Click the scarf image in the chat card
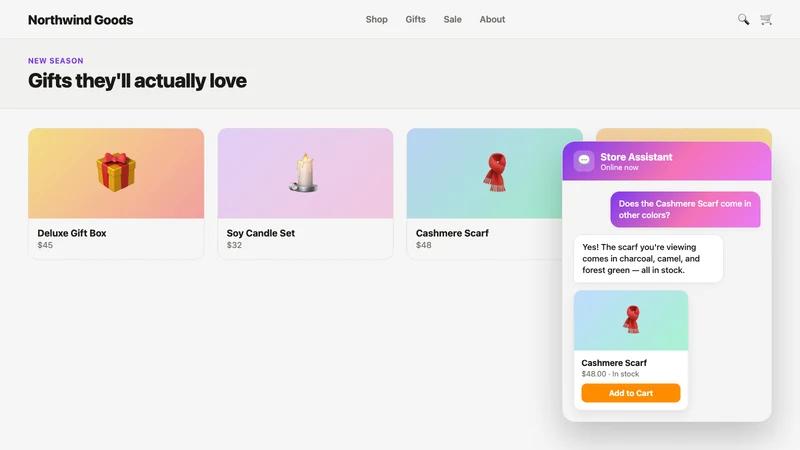This screenshot has height=450, width=800. [631, 320]
